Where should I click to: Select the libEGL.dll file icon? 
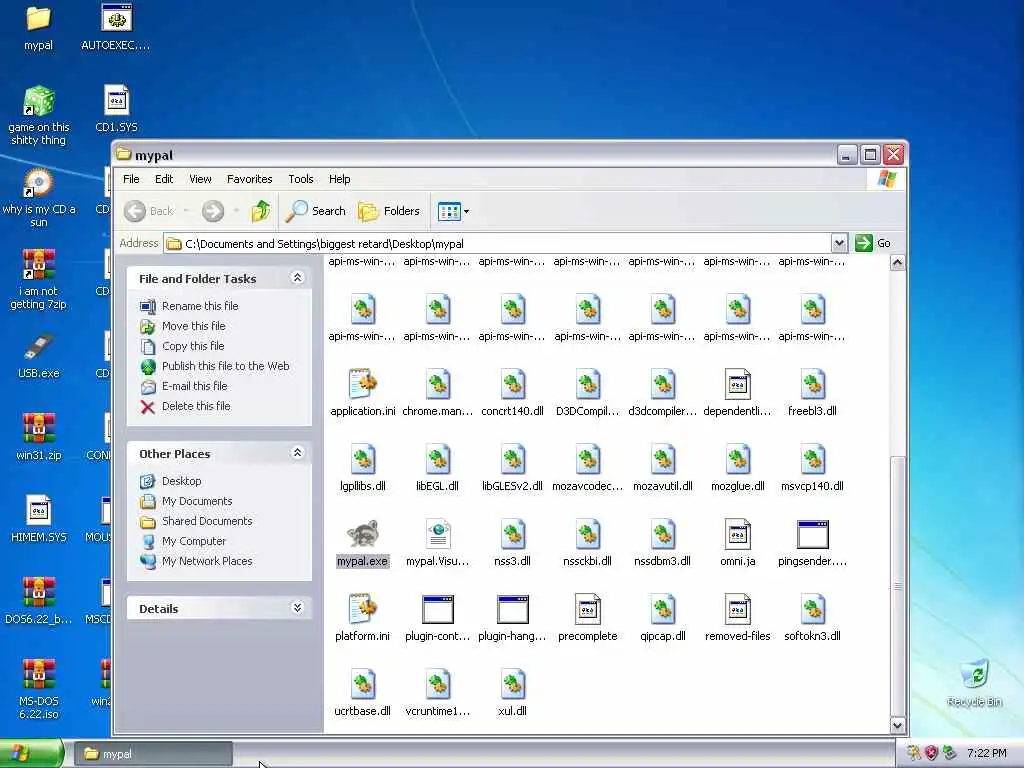(438, 459)
